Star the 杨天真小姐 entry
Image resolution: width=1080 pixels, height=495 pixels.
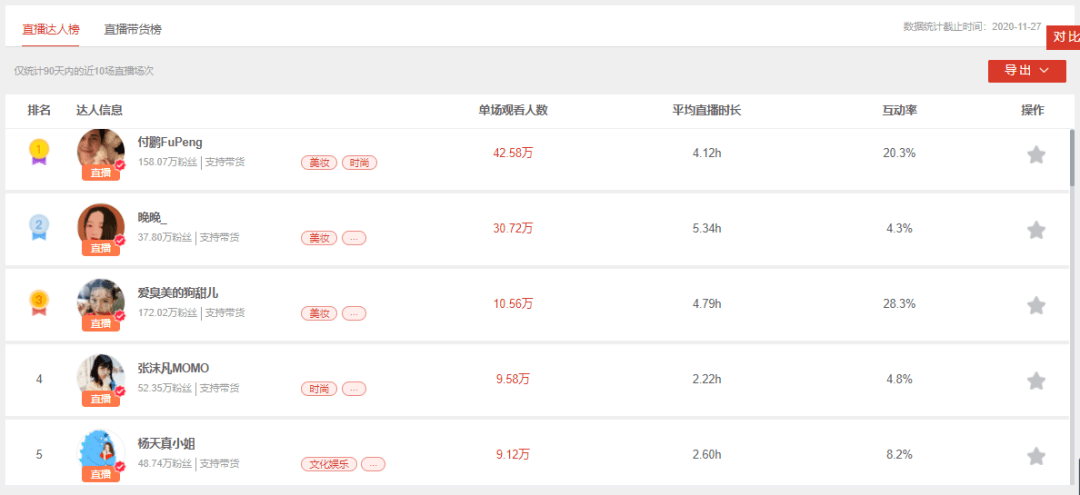click(x=1036, y=456)
